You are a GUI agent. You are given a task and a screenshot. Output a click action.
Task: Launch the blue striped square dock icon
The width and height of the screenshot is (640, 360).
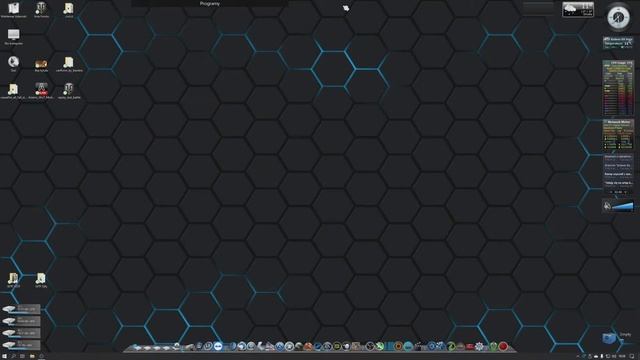pos(389,347)
